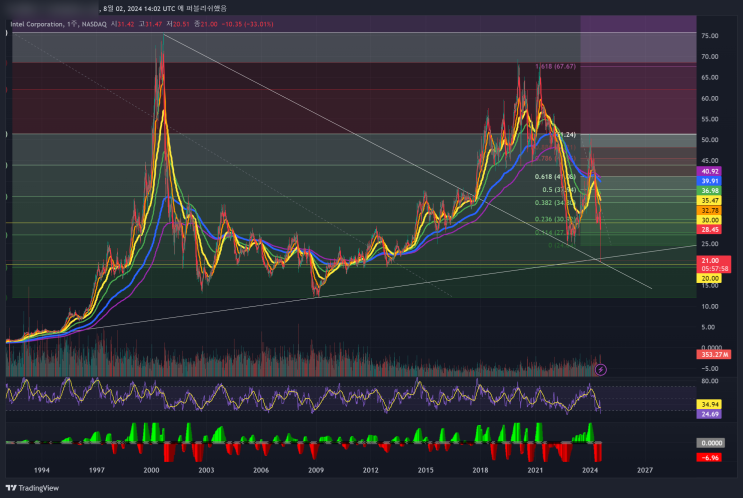Click the purple 40.92 price label
743x498 pixels.
click(709, 172)
